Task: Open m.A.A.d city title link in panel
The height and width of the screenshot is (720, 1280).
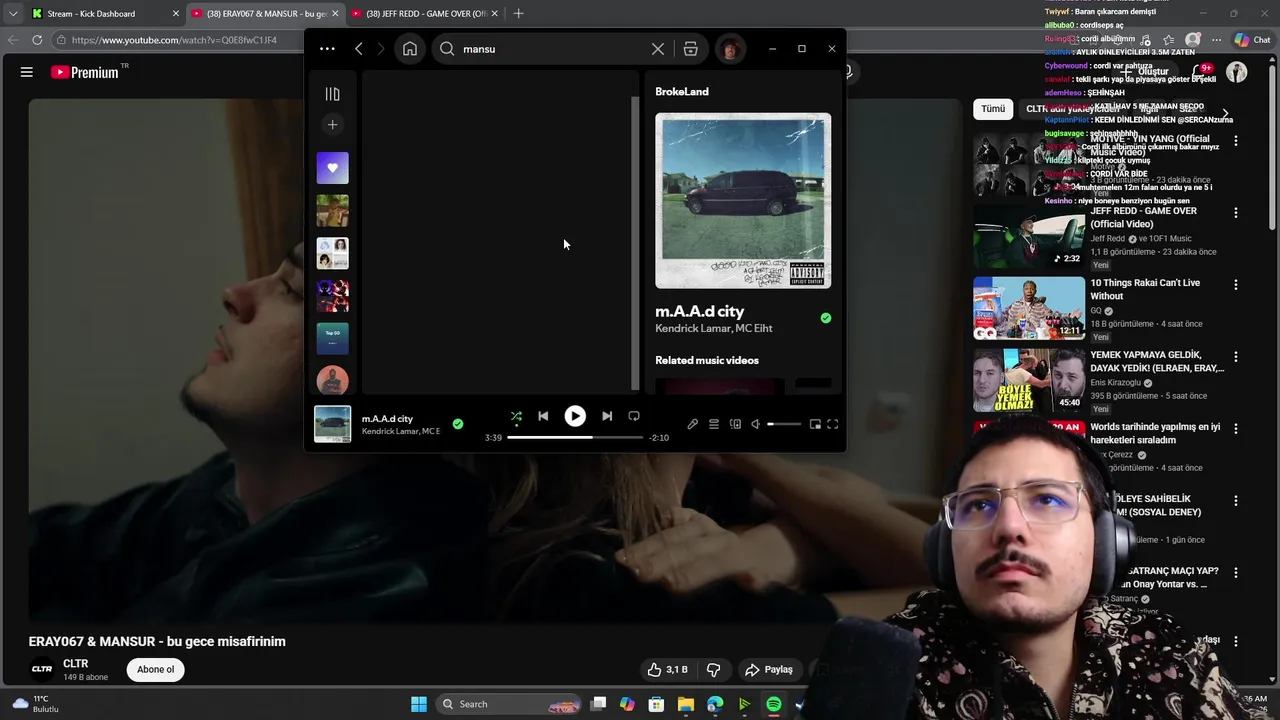Action: tap(700, 311)
